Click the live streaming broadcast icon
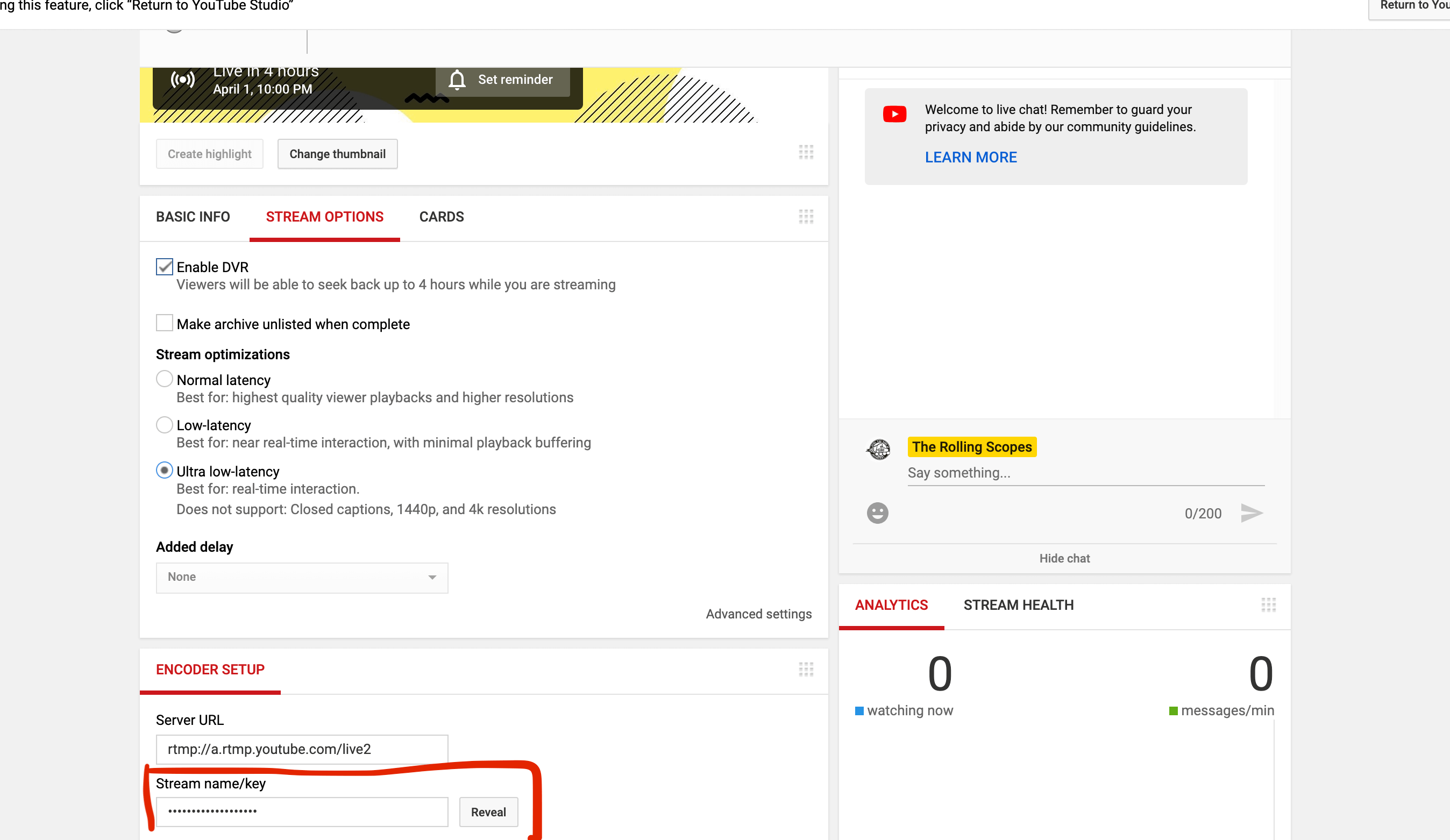This screenshot has height=840, width=1450. point(183,79)
